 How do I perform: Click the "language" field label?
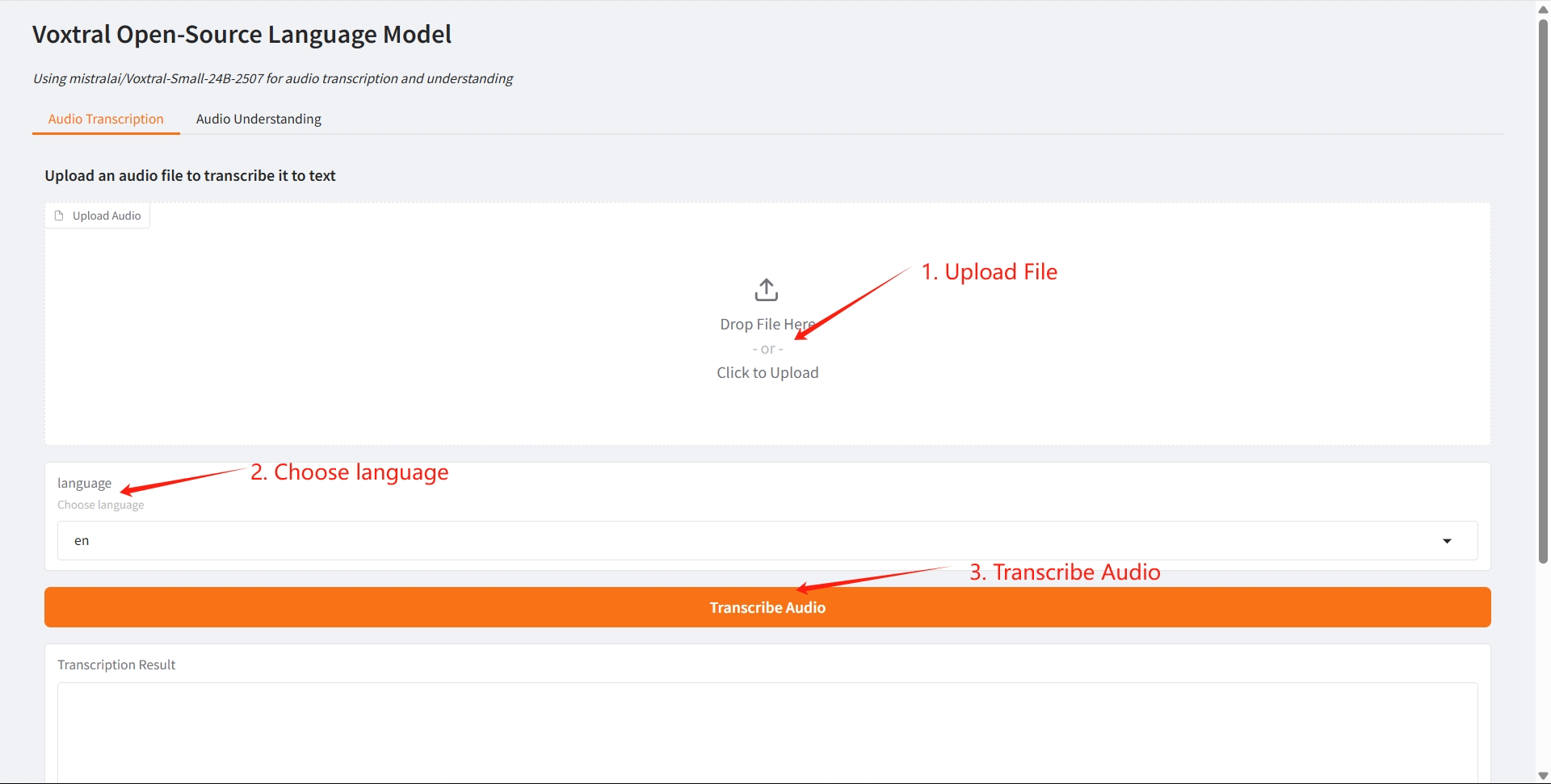84,483
